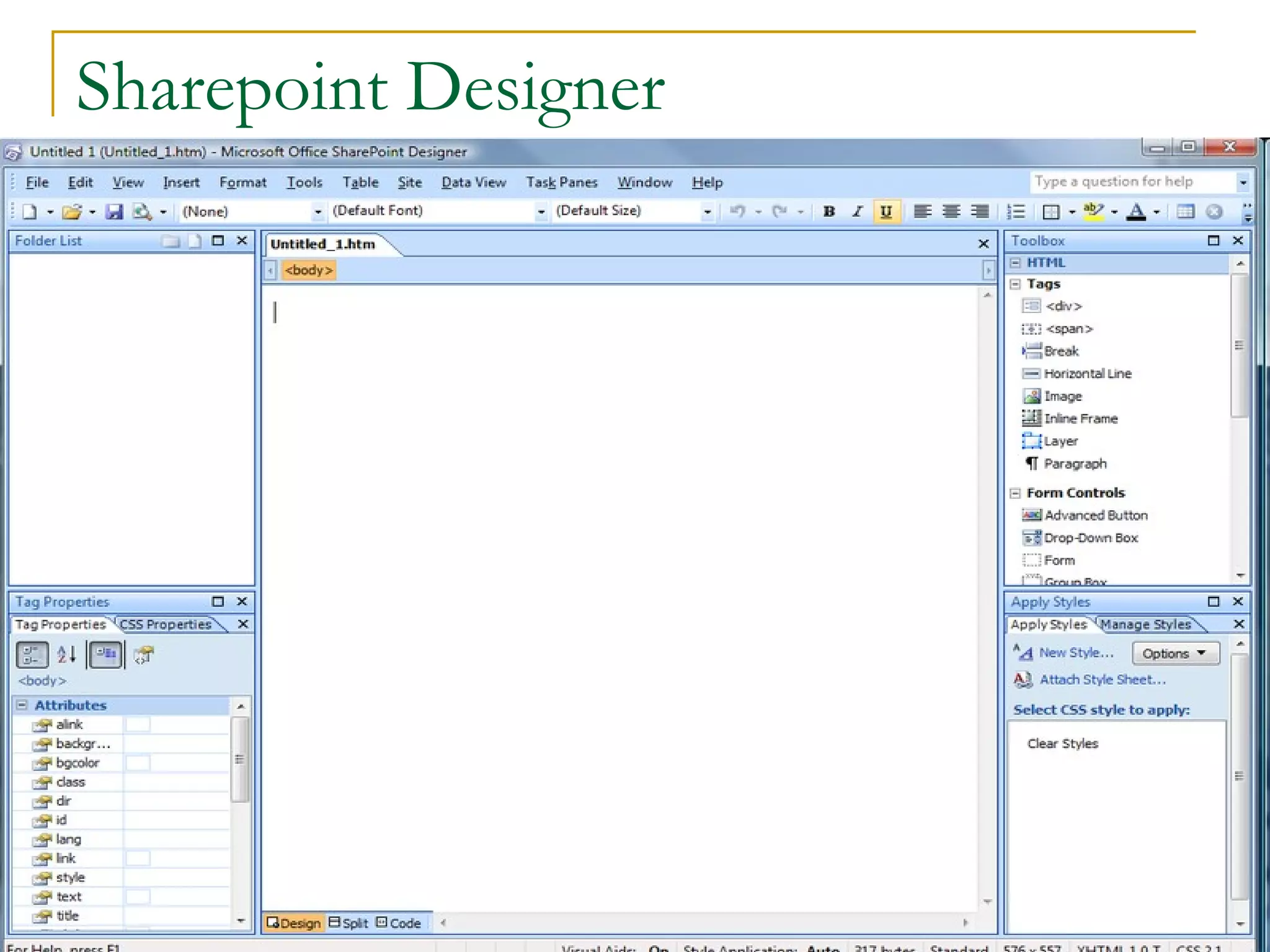Switch to the CSS Properties tab

[x=165, y=624]
